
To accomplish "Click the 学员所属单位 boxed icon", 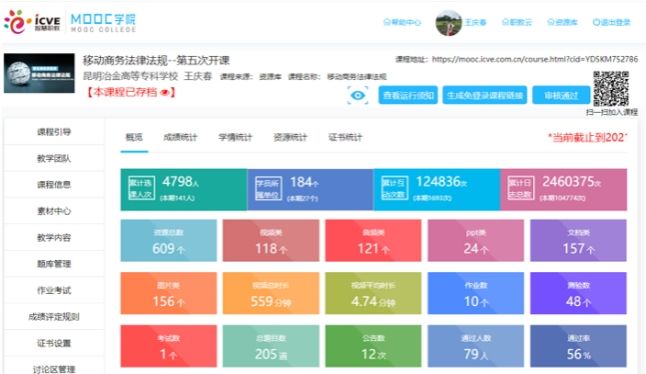I will pos(268,189).
